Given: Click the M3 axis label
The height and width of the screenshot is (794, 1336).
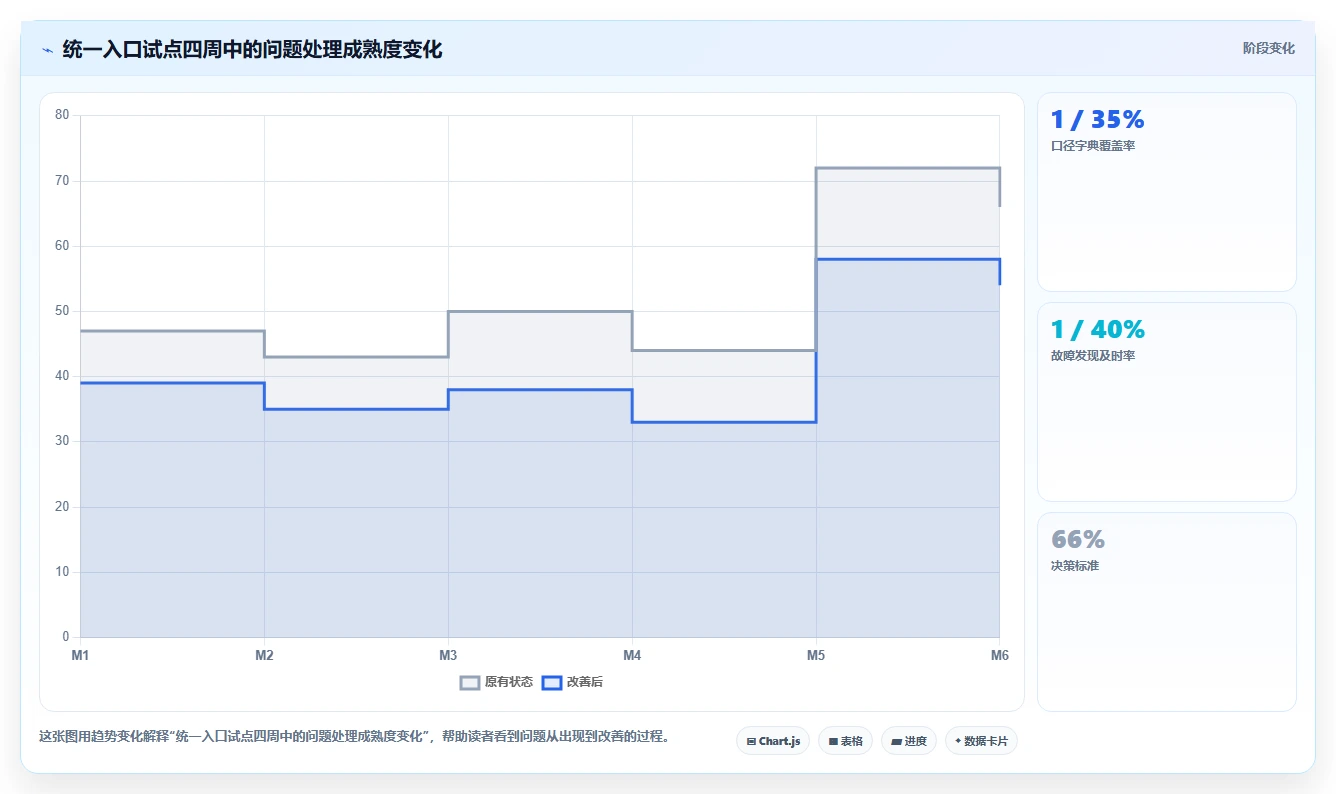Looking at the screenshot, I should [448, 655].
